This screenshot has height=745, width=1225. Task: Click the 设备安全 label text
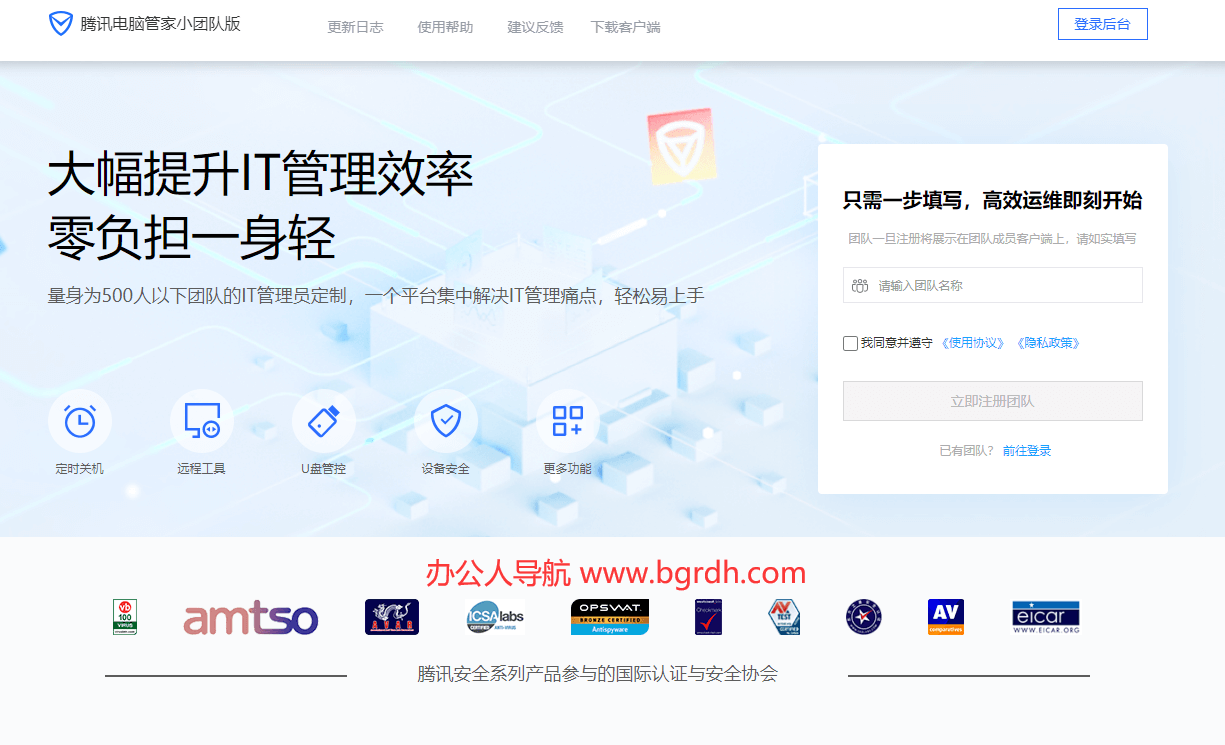click(x=446, y=469)
